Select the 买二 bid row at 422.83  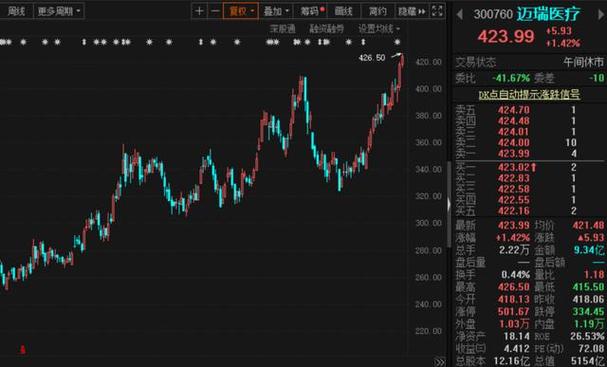[530, 178]
